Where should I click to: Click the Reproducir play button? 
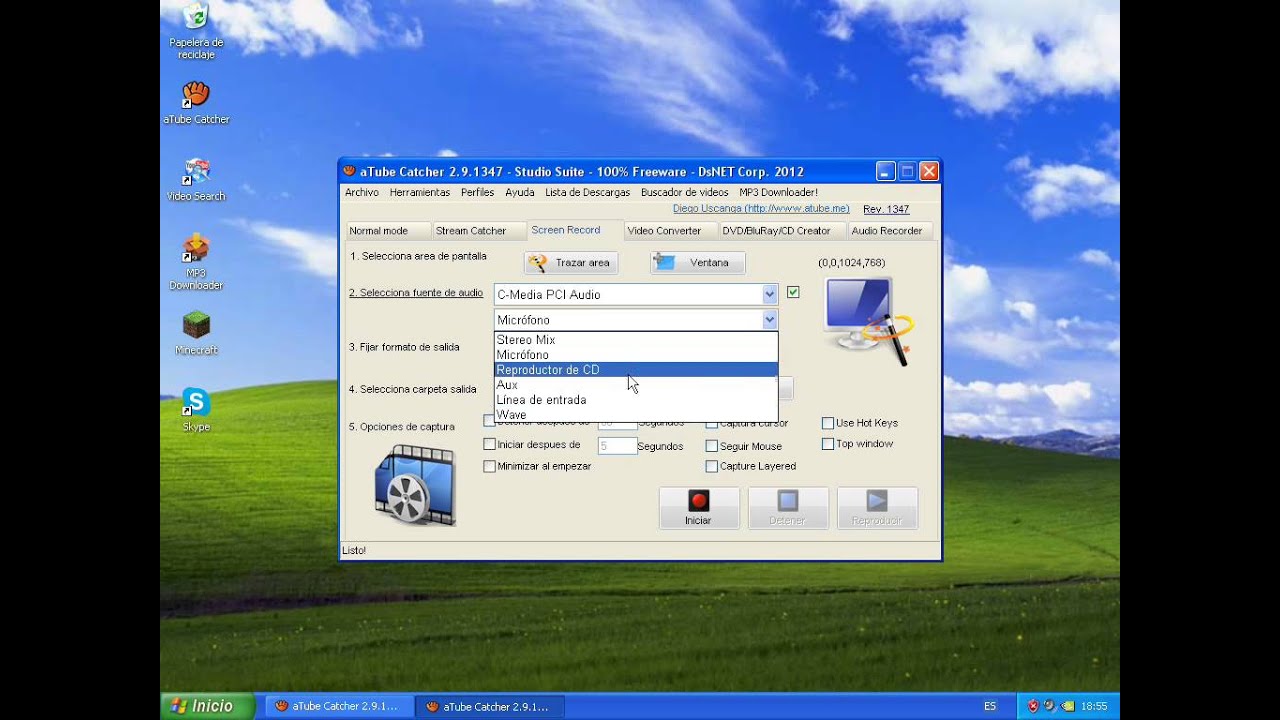(877, 508)
